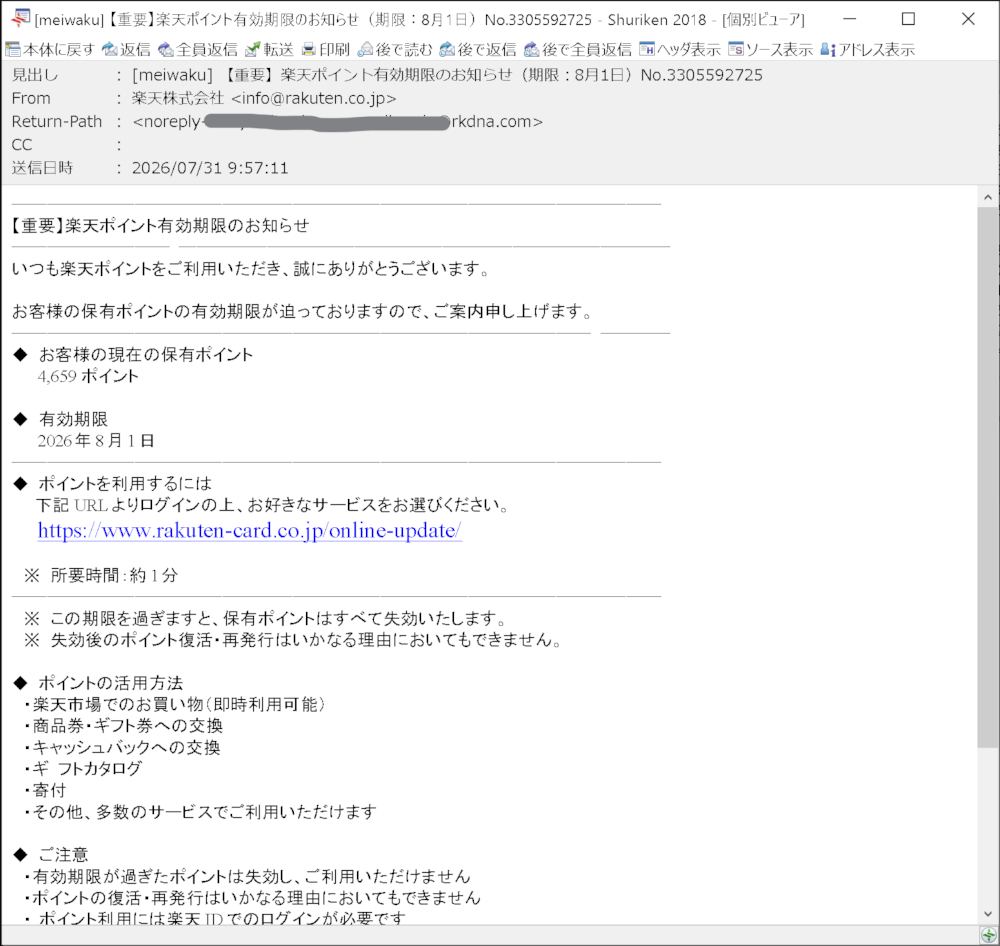Click the text 4,659 ポイント
1000x946 pixels.
pos(88,376)
